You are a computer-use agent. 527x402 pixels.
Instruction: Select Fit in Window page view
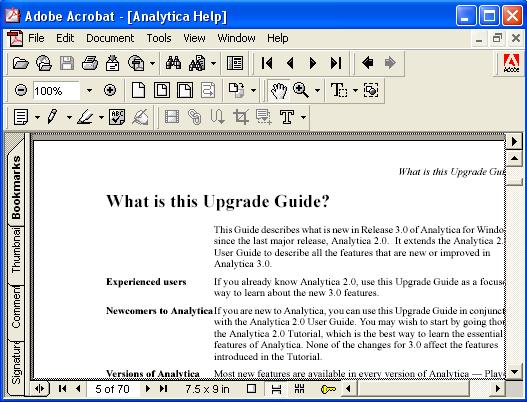point(162,90)
